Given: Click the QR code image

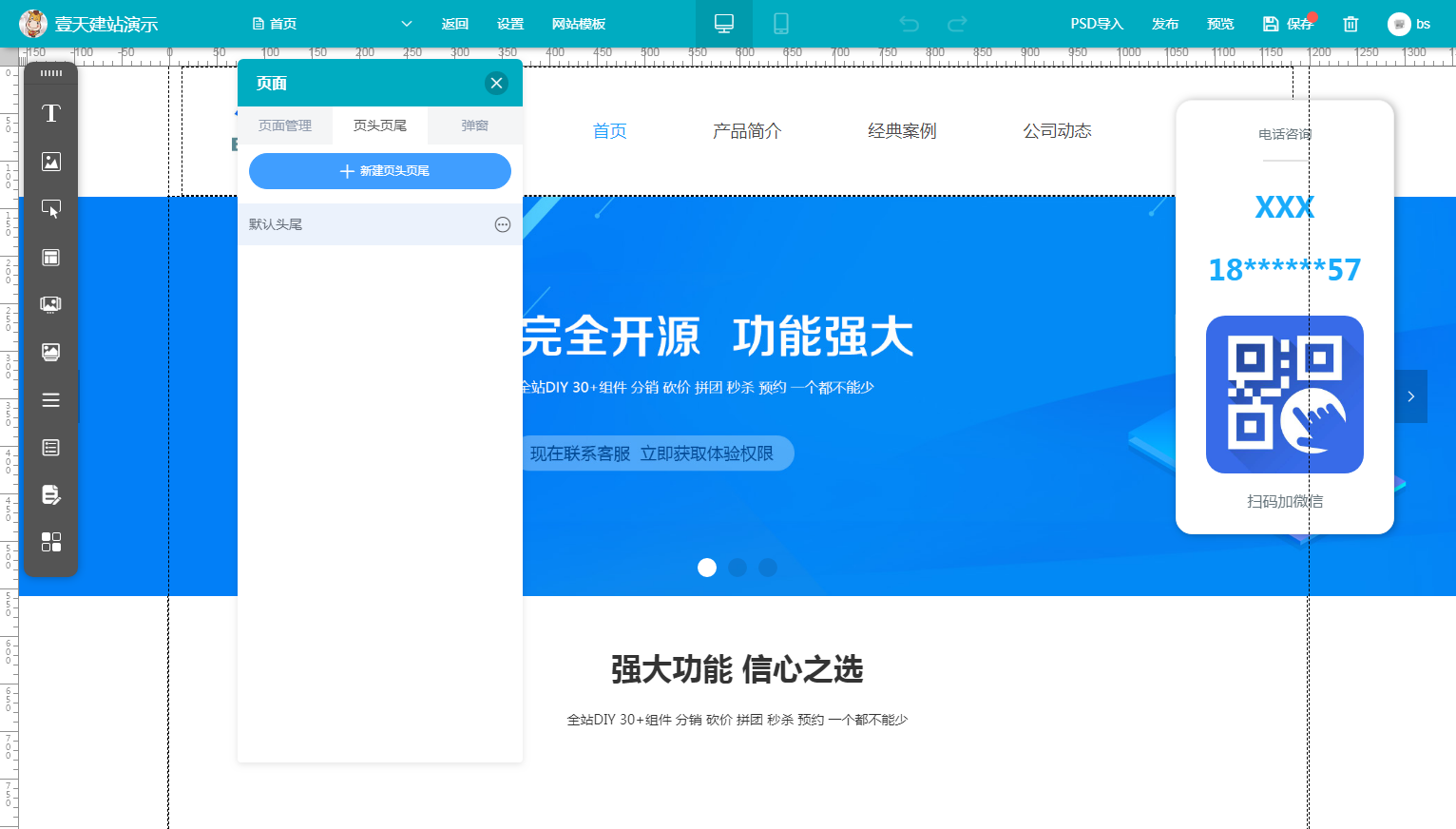Looking at the screenshot, I should pyautogui.click(x=1285, y=395).
